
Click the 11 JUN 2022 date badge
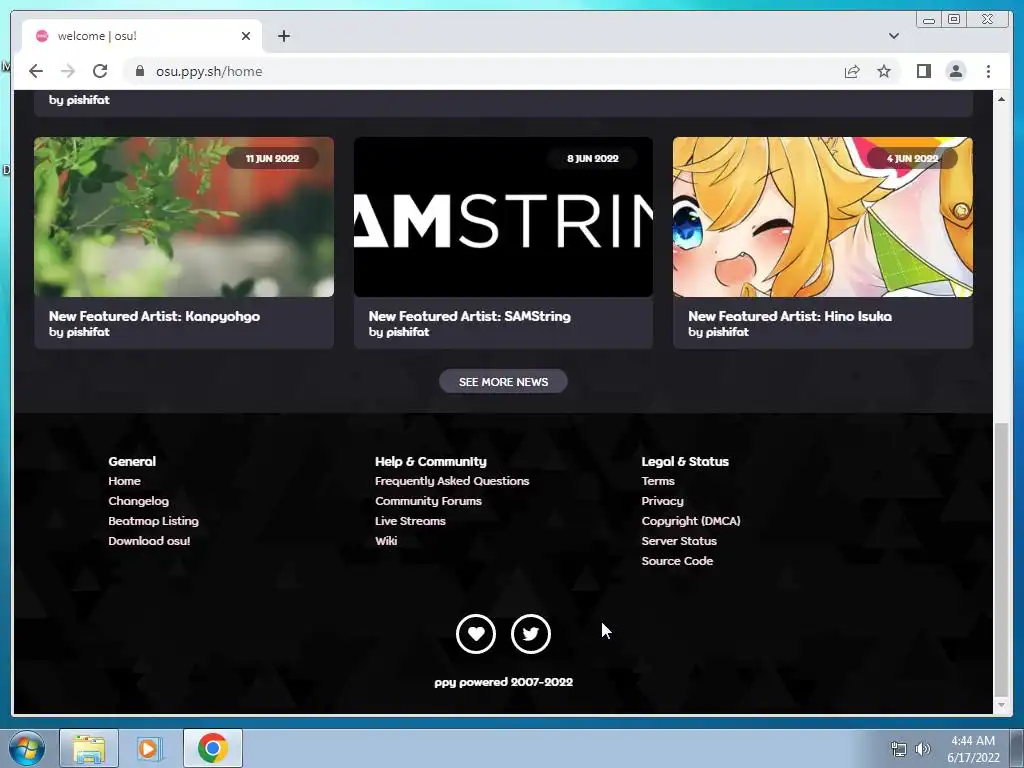tap(272, 158)
